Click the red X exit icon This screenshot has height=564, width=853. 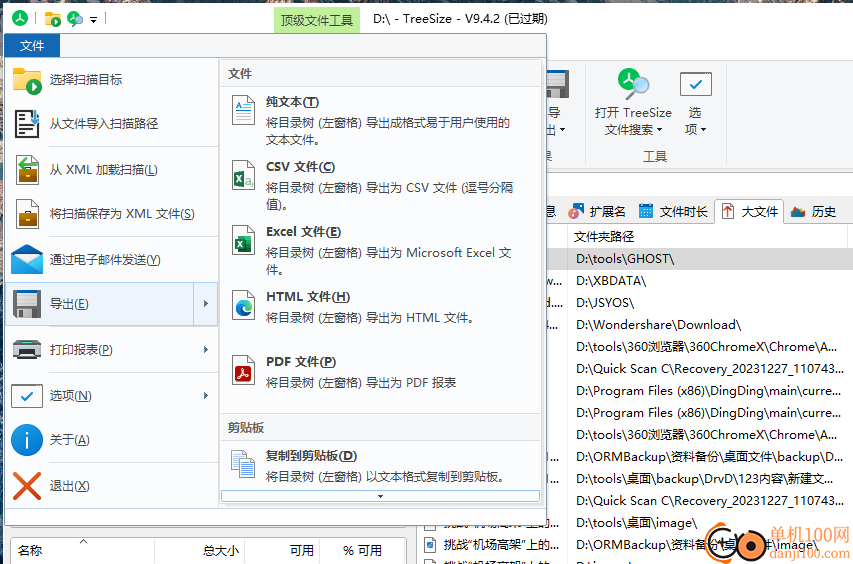click(27, 486)
